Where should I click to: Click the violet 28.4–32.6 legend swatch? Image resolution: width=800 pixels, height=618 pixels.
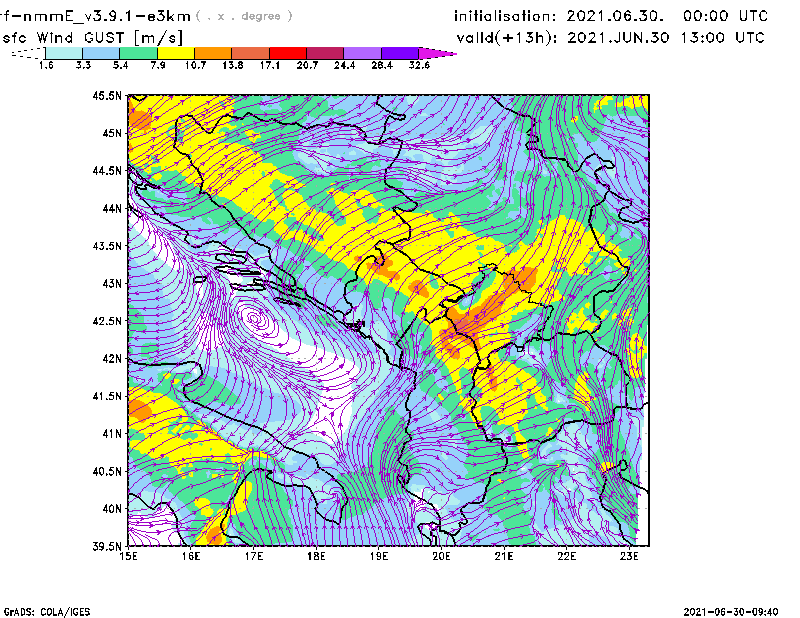pyautogui.click(x=400, y=53)
